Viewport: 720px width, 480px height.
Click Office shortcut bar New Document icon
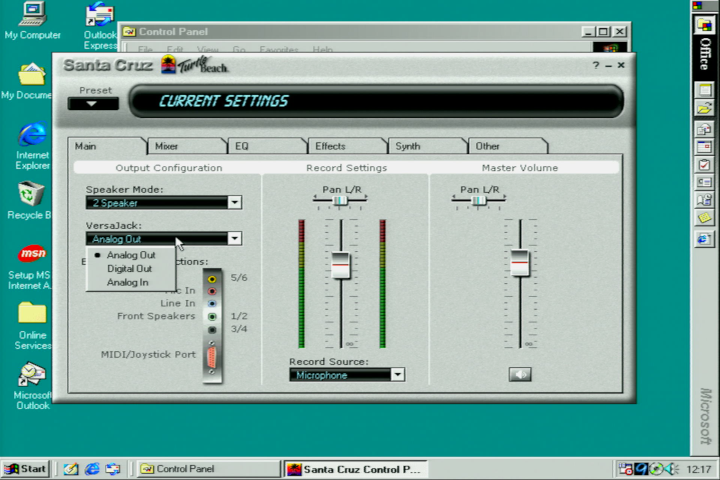tap(704, 89)
